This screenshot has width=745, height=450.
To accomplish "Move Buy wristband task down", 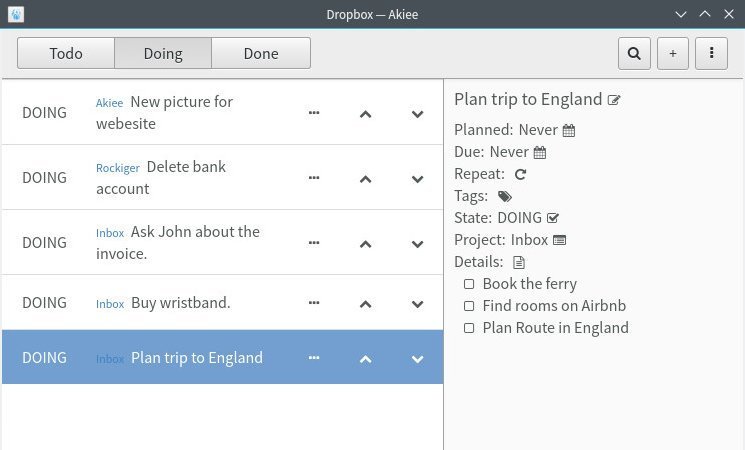I will click(x=418, y=304).
